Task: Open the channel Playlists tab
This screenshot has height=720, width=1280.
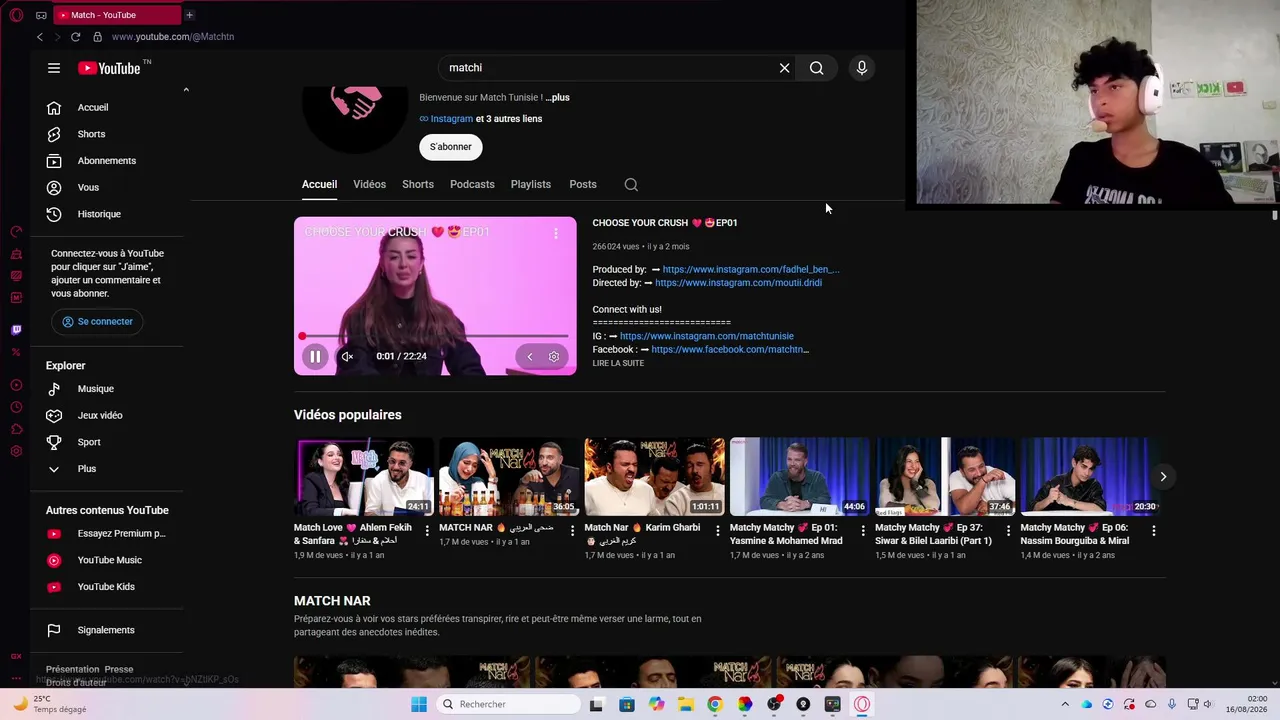Action: (531, 185)
